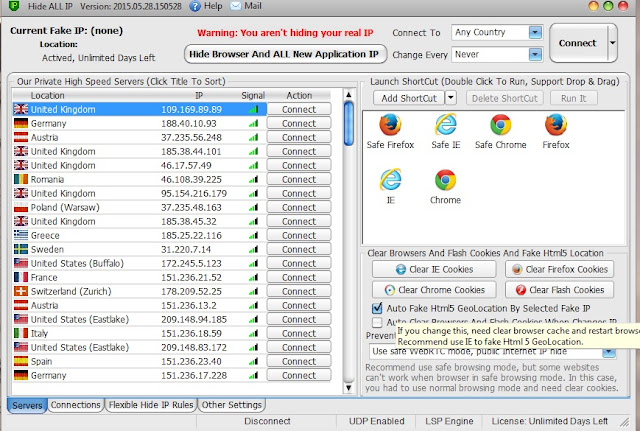
Task: Sort servers by Signal column header
Action: click(x=253, y=96)
